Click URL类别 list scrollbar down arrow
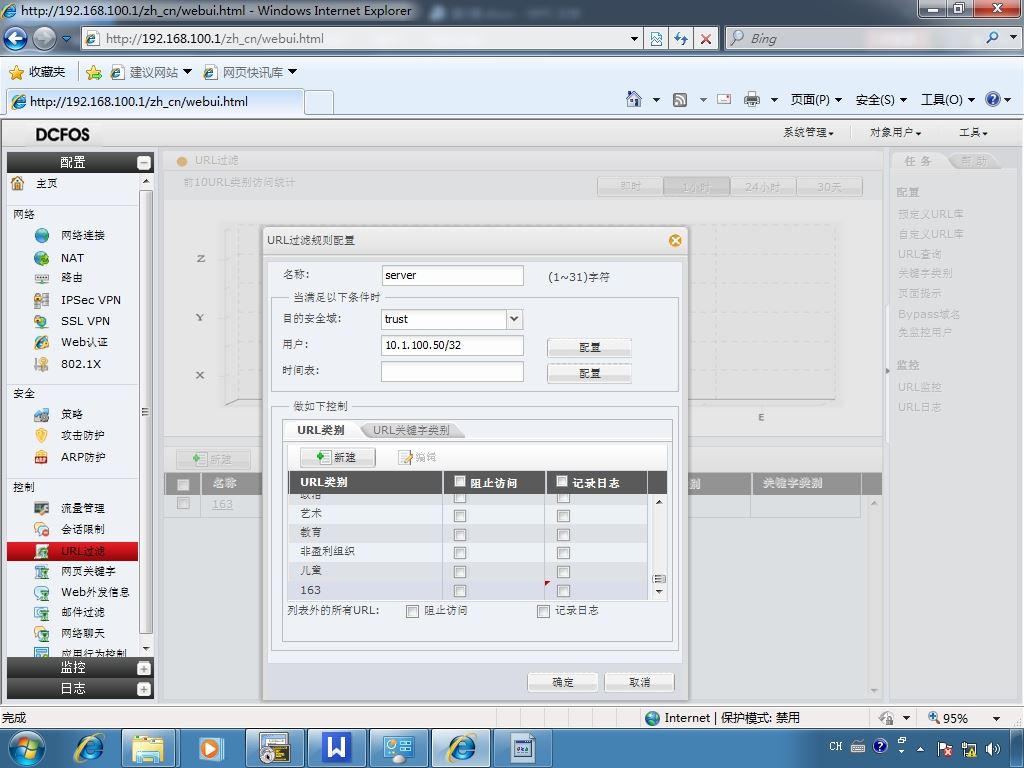 659,592
